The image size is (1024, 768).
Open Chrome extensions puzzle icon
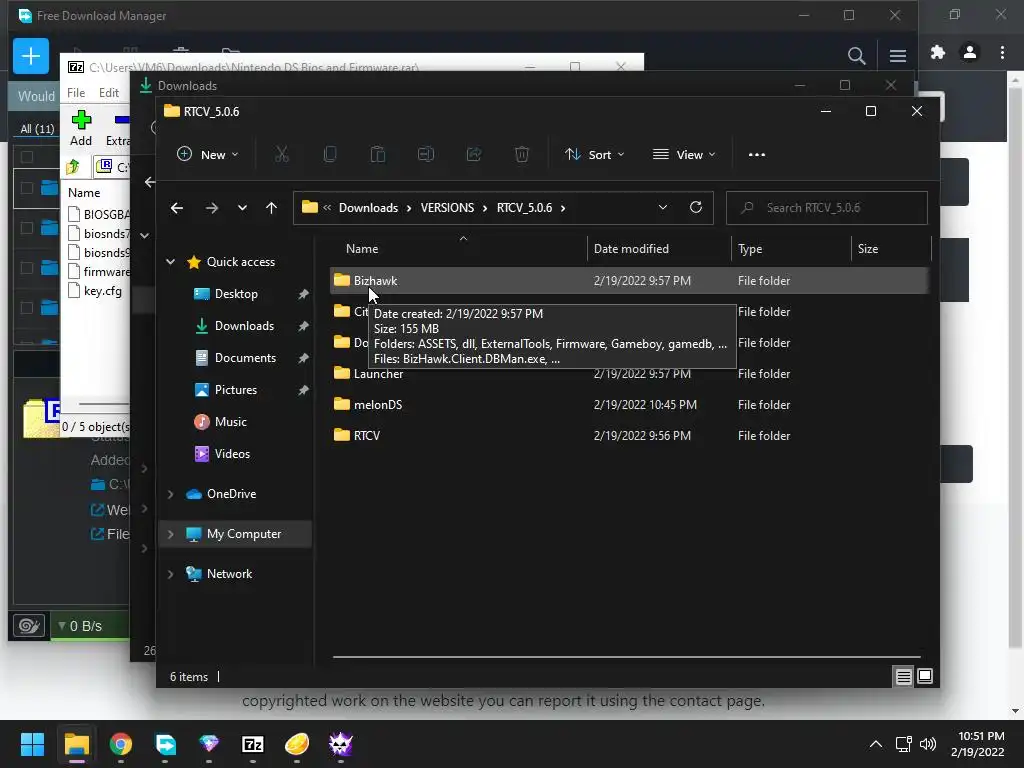pos(938,52)
